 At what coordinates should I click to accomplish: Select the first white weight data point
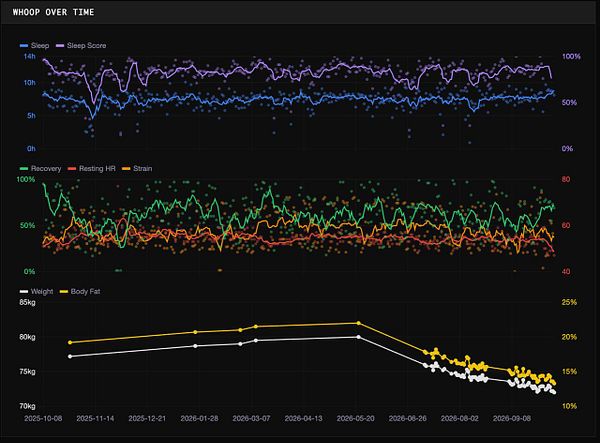70,357
